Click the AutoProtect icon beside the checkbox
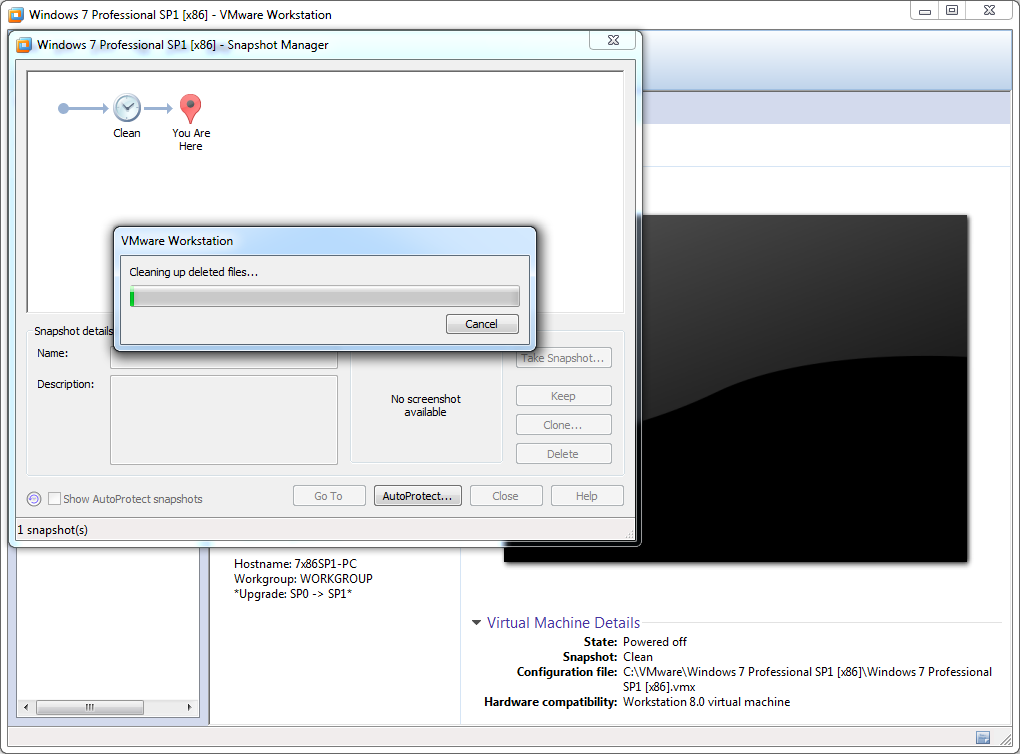Image resolution: width=1020 pixels, height=754 pixels. click(34, 498)
